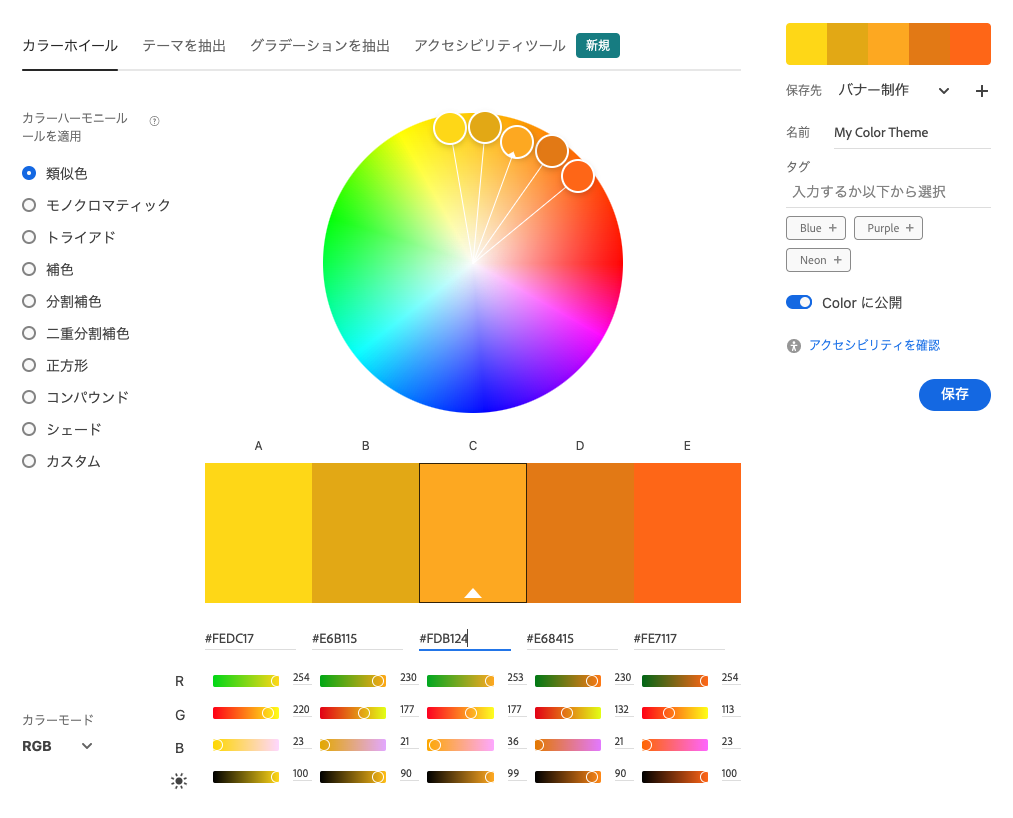This screenshot has width=1013, height=818.
Task: Click the help icon beside カラーハーモニールール
Action: [x=154, y=121]
